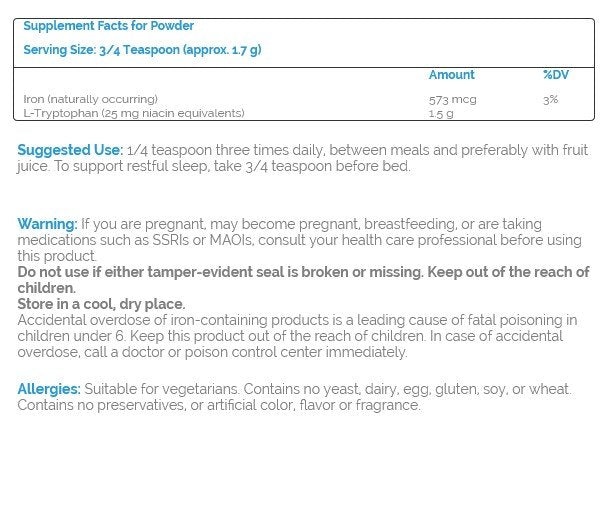Viewport: 609px width, 516px height.
Task: Click the "Serving Size: 3/4 Teaspoon" line
Action: [142, 50]
